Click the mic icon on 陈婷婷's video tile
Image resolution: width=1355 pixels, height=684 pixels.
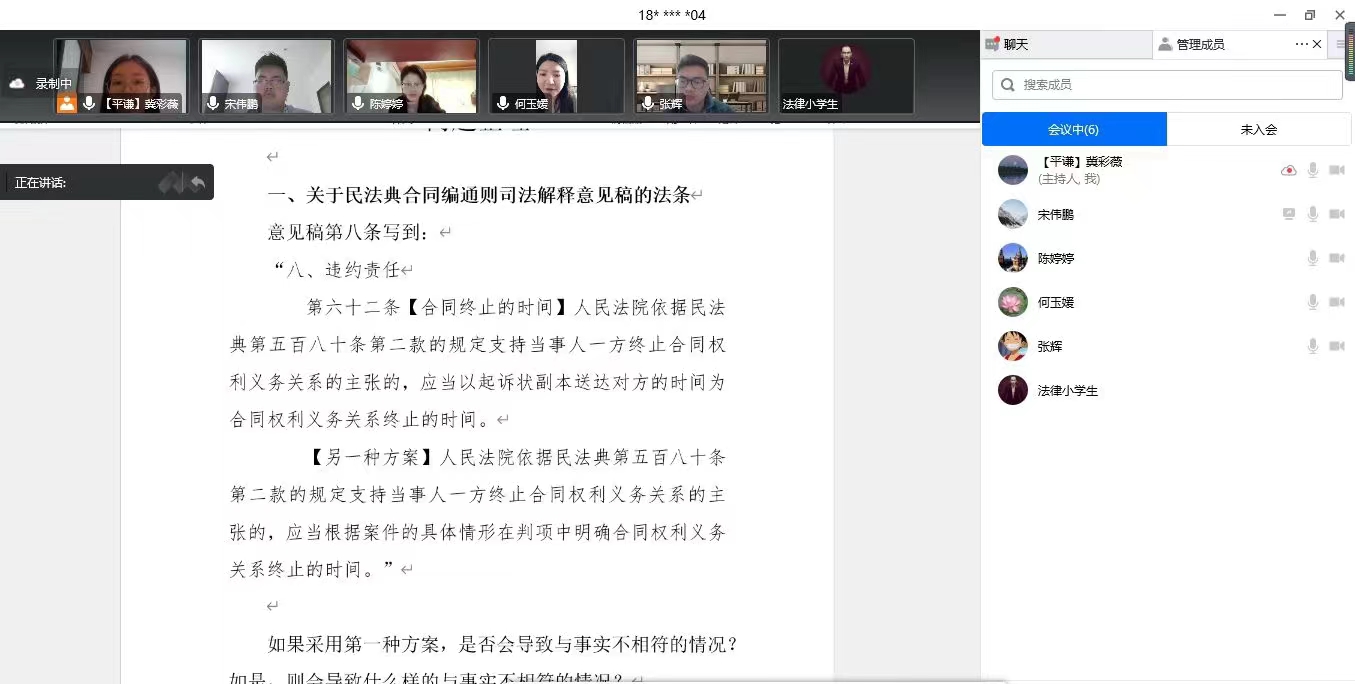358,103
